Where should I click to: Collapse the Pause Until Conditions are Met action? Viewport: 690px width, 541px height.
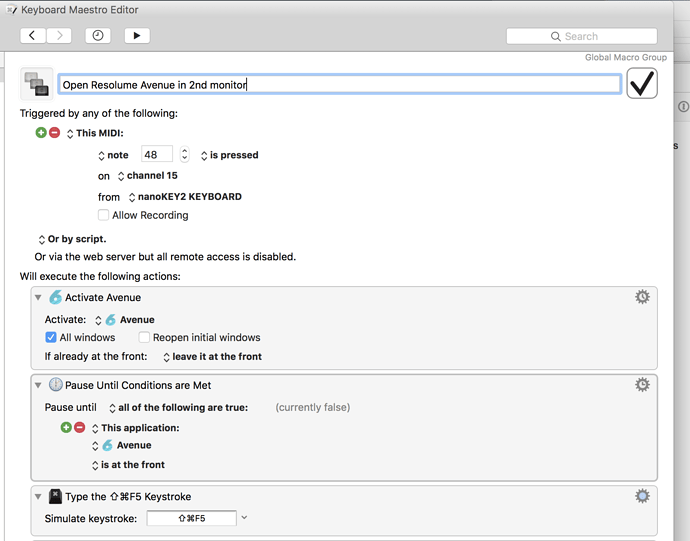tap(38, 385)
